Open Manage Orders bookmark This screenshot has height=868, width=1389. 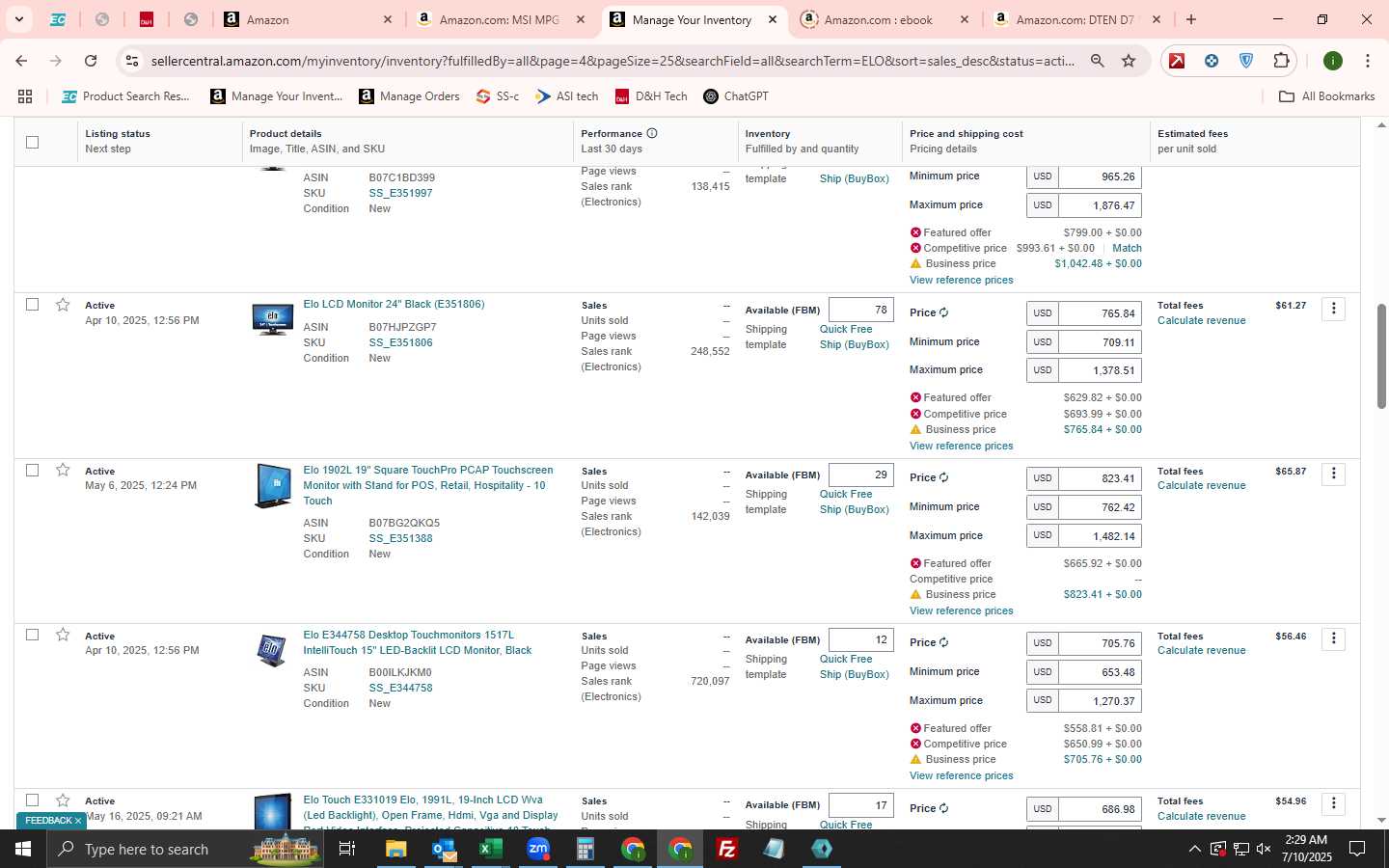[410, 96]
